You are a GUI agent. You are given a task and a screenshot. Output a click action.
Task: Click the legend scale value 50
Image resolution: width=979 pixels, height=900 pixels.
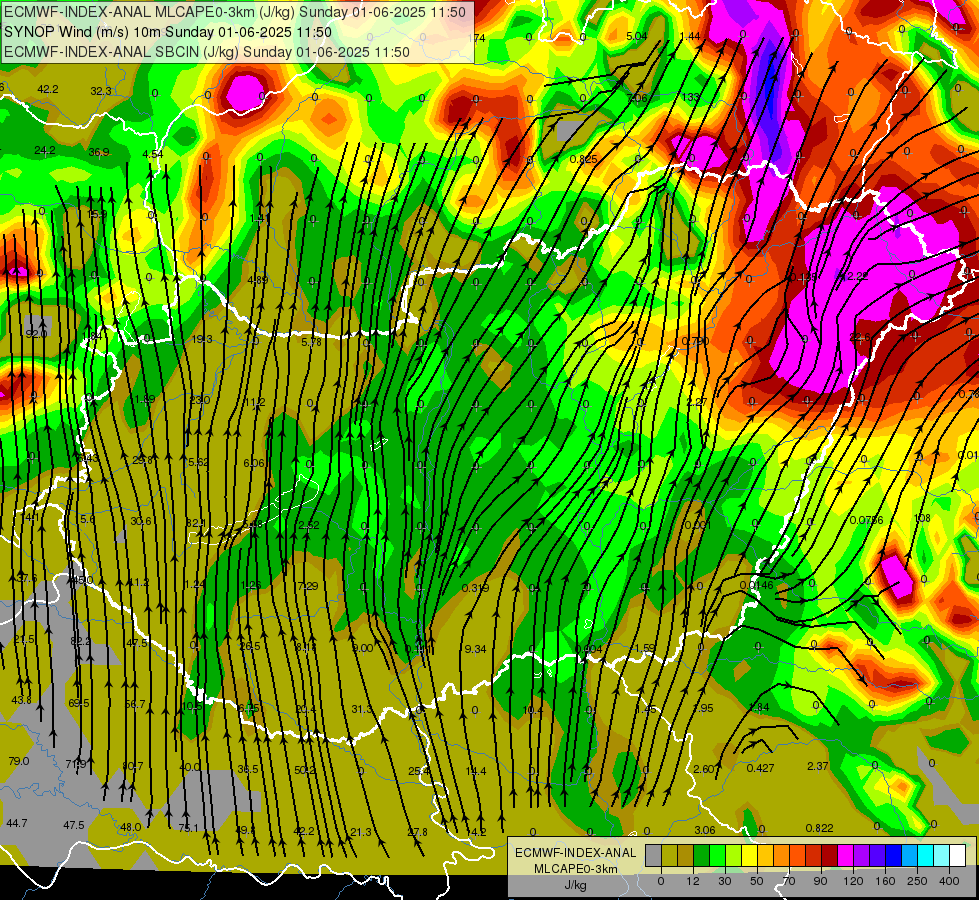[757, 881]
